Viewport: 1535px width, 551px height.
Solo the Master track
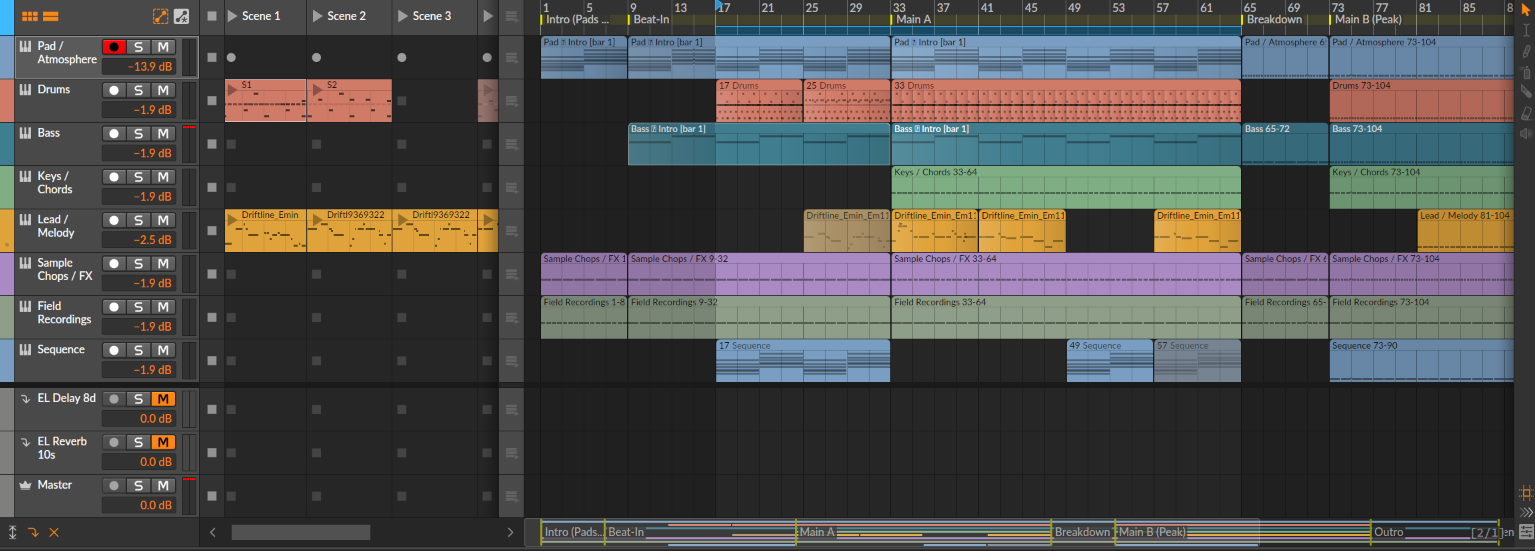click(x=138, y=486)
